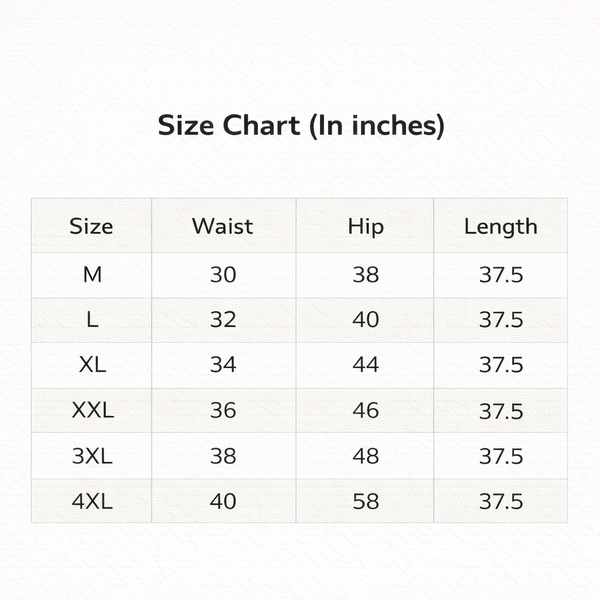Screen dimensions: 600x600
Task: Click the 4XL size row label
Action: pos(91,501)
